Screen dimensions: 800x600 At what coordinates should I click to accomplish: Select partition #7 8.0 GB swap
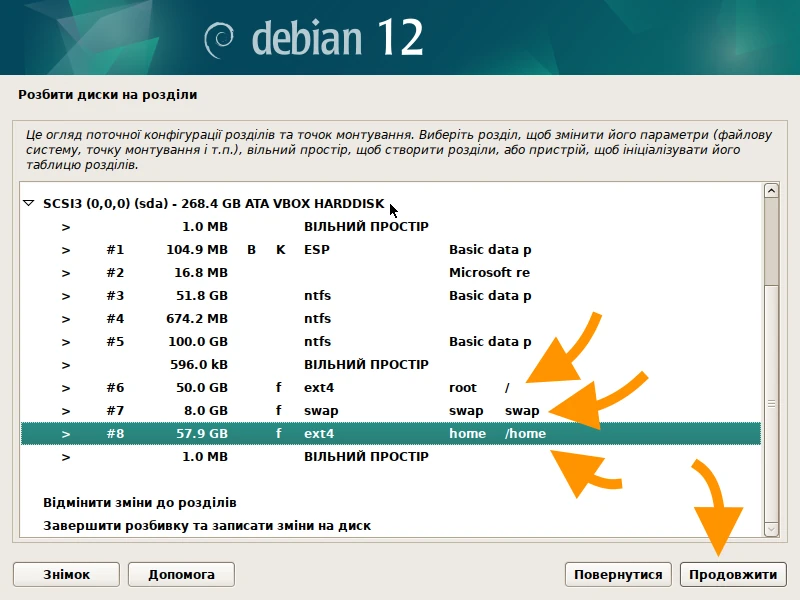tap(391, 410)
